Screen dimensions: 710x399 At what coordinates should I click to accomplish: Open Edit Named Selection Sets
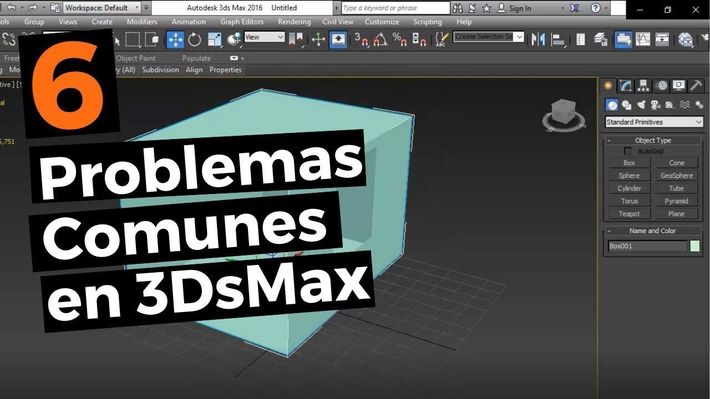(x=441, y=40)
